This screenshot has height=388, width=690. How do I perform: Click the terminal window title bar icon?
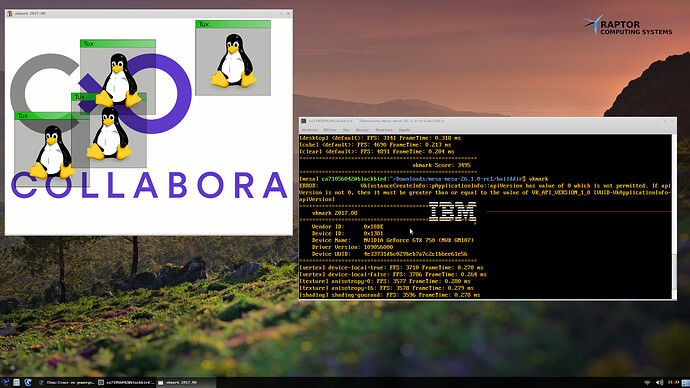(304, 121)
